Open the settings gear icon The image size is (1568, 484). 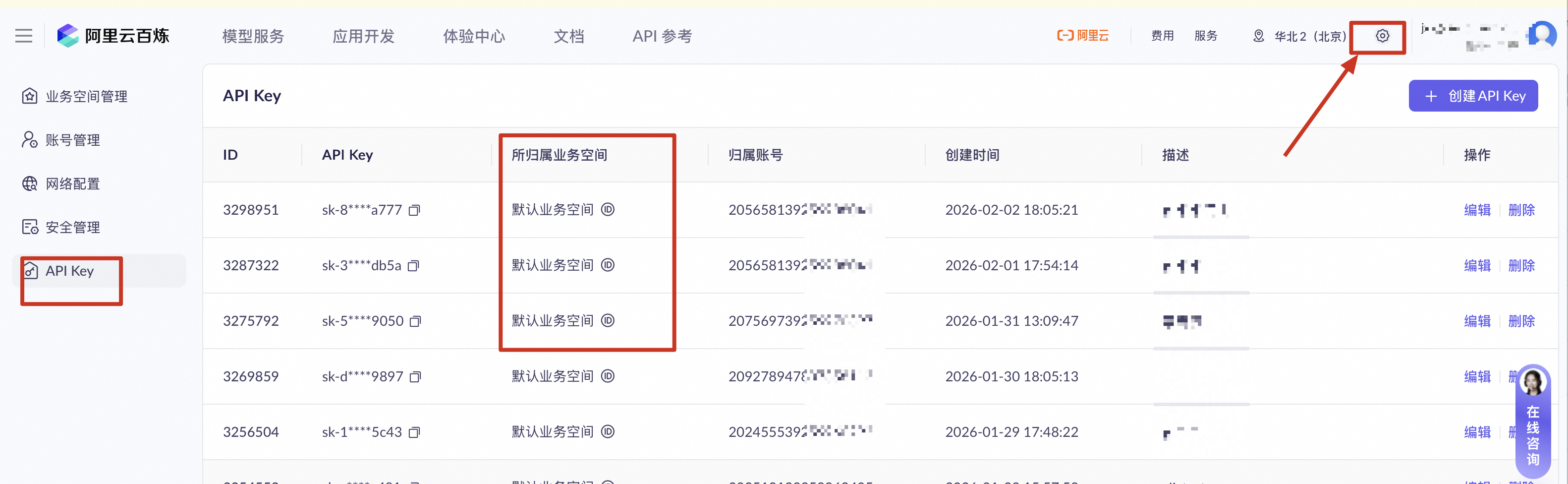1382,36
